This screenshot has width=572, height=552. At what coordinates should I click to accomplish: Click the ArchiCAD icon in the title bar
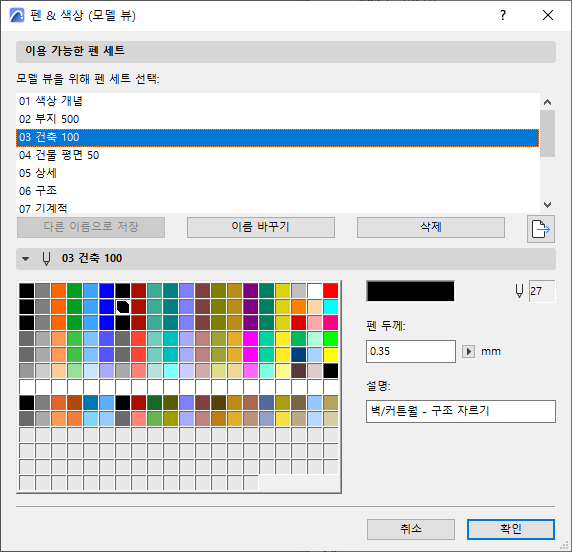(x=17, y=15)
